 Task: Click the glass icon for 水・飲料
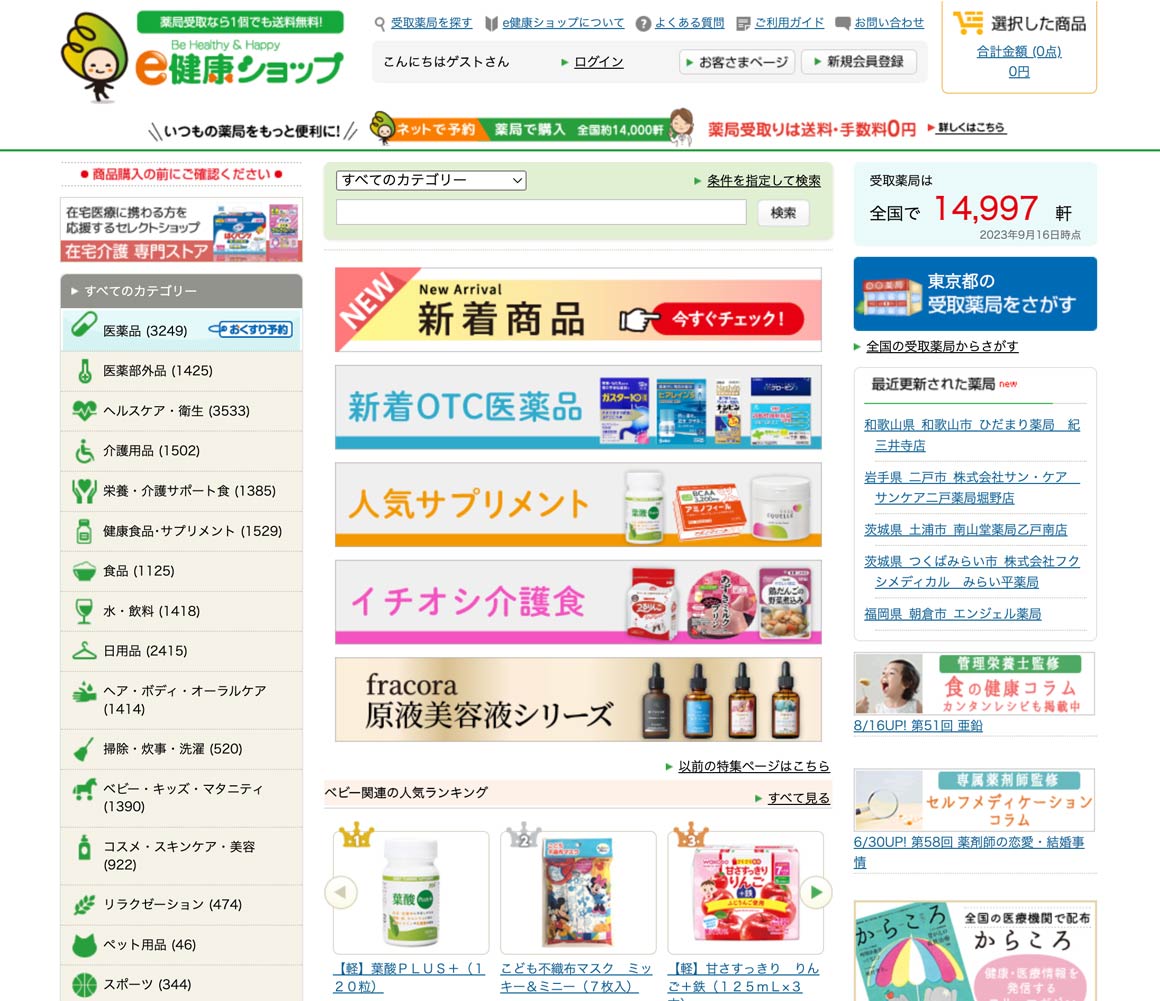point(84,611)
